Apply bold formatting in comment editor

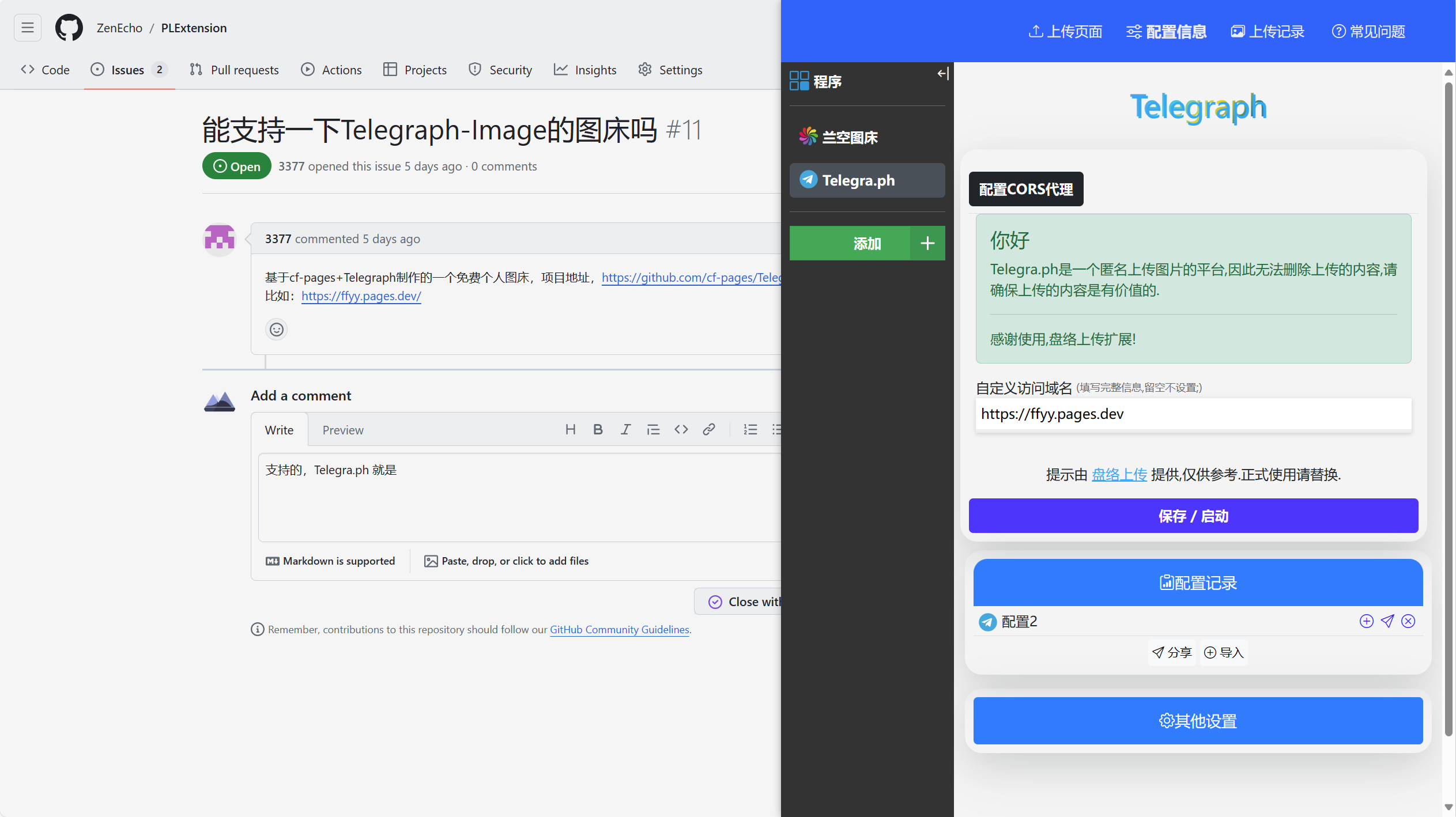tap(598, 429)
